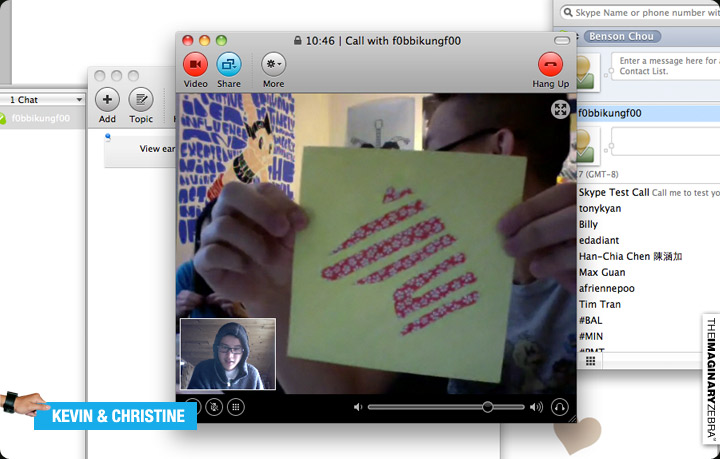Viewport: 720px width, 459px height.
Task: Mute sound with the low-volume speaker icon
Action: 357,407
